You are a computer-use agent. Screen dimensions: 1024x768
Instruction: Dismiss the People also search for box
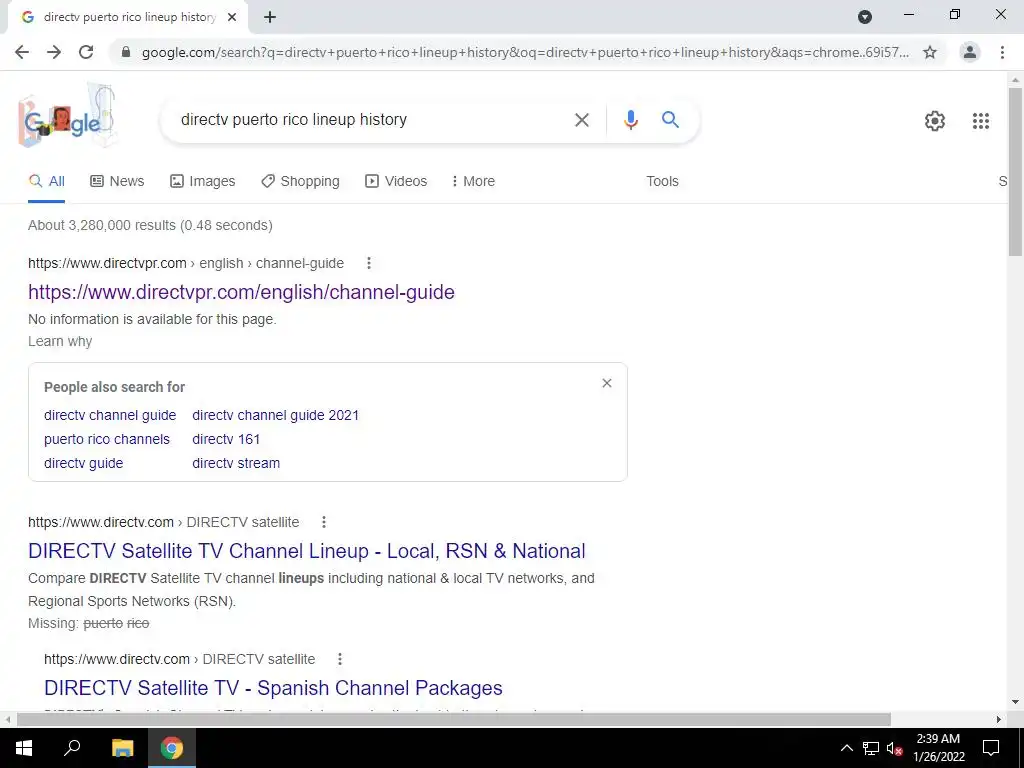tap(607, 383)
